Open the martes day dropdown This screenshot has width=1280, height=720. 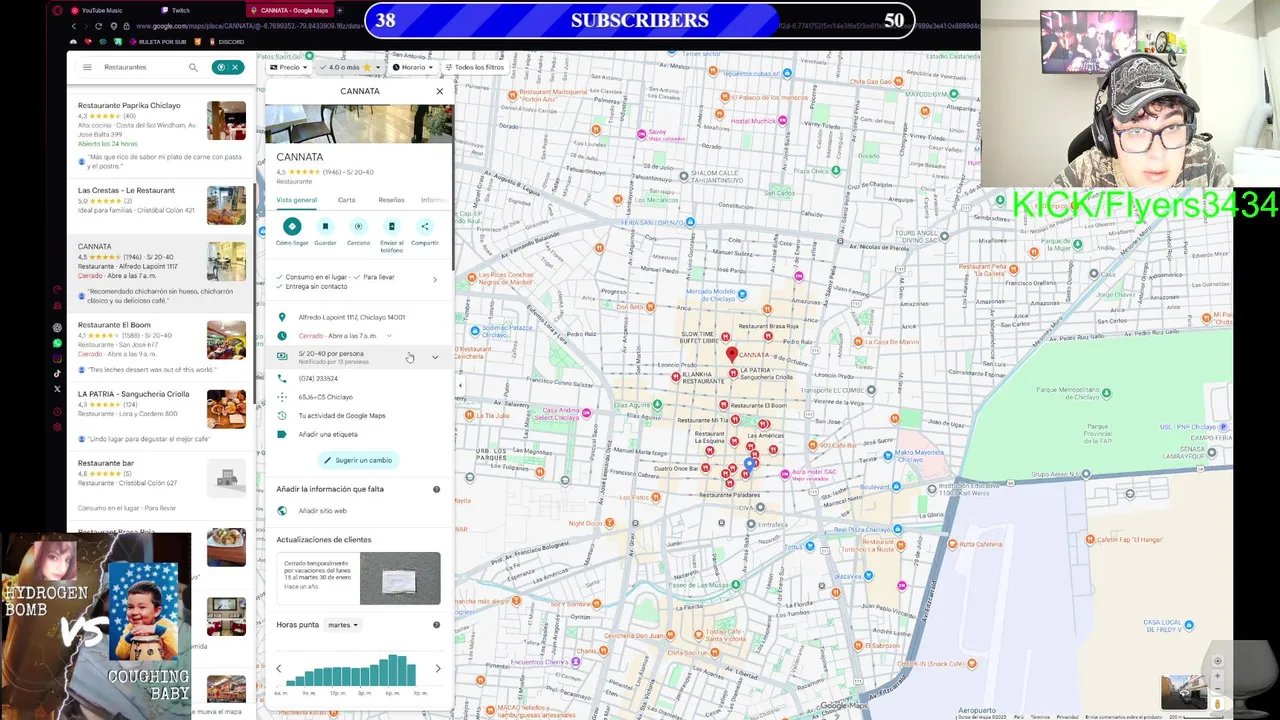[x=342, y=625]
